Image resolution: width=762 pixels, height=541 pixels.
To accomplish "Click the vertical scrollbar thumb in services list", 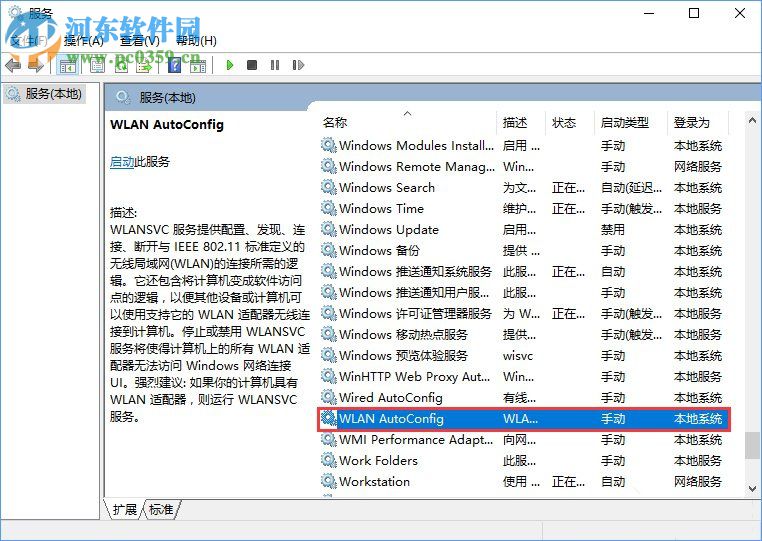I will coord(752,445).
